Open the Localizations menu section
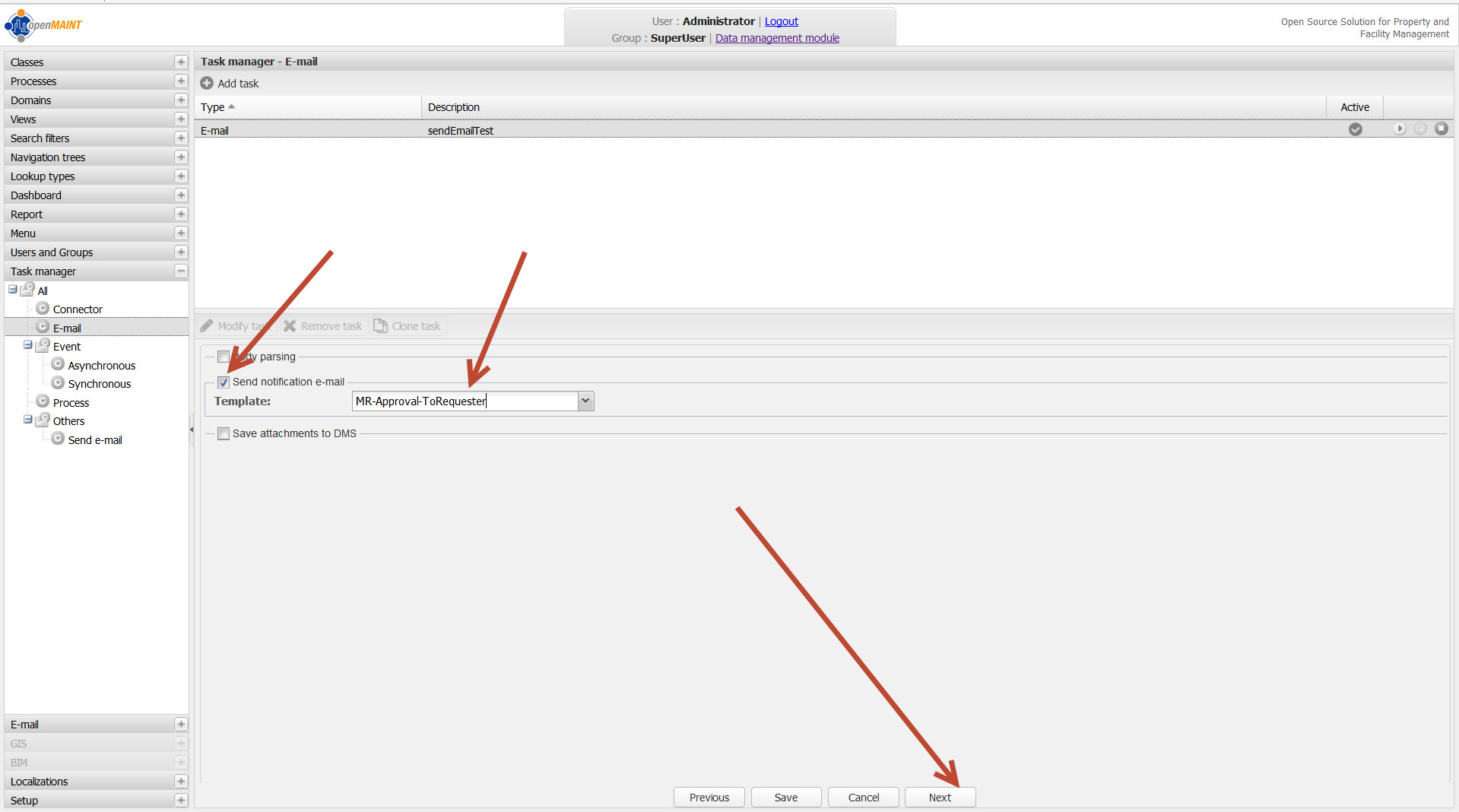Image resolution: width=1459 pixels, height=812 pixels. [x=39, y=782]
